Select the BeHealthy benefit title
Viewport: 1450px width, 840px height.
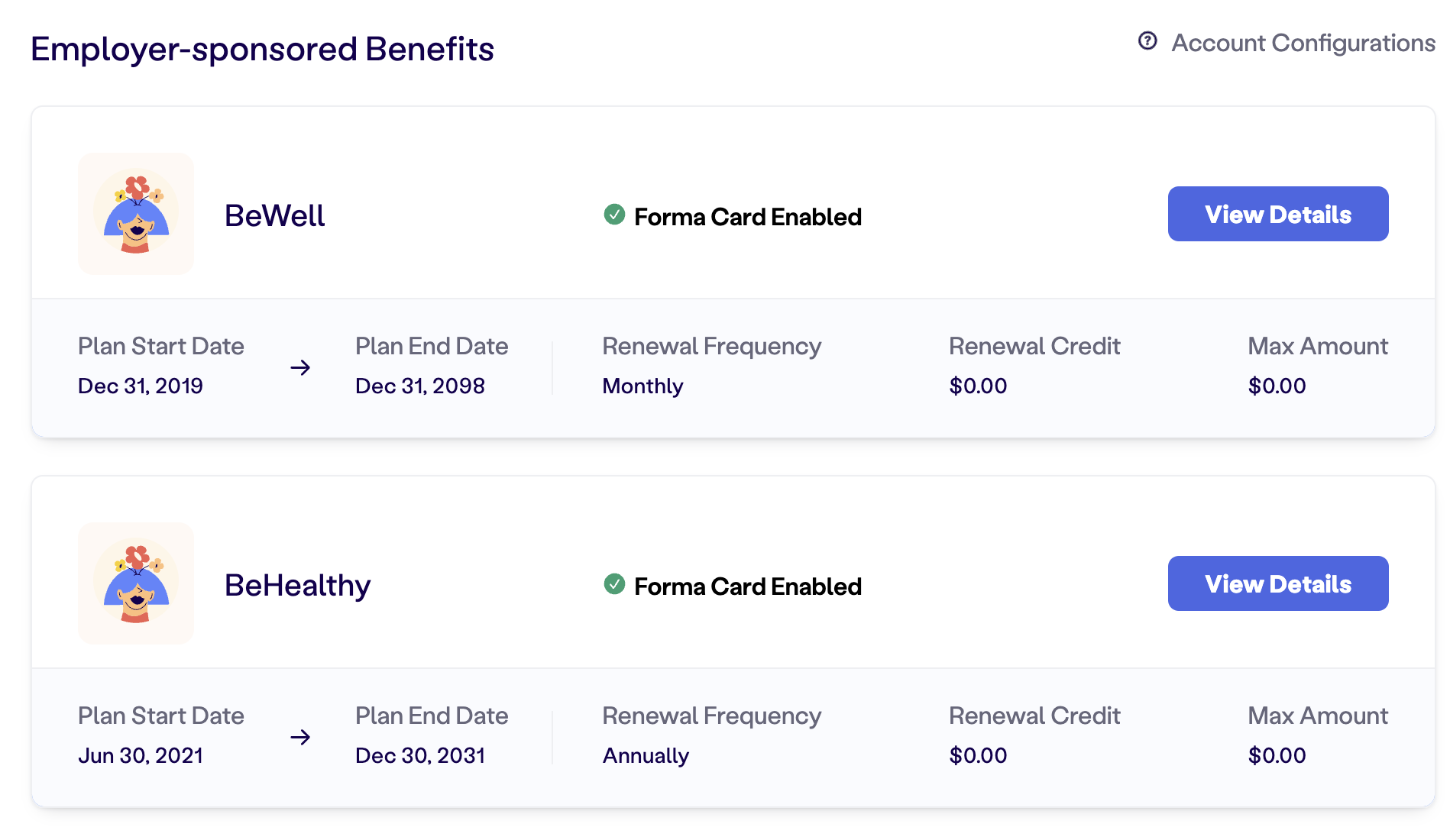[298, 586]
